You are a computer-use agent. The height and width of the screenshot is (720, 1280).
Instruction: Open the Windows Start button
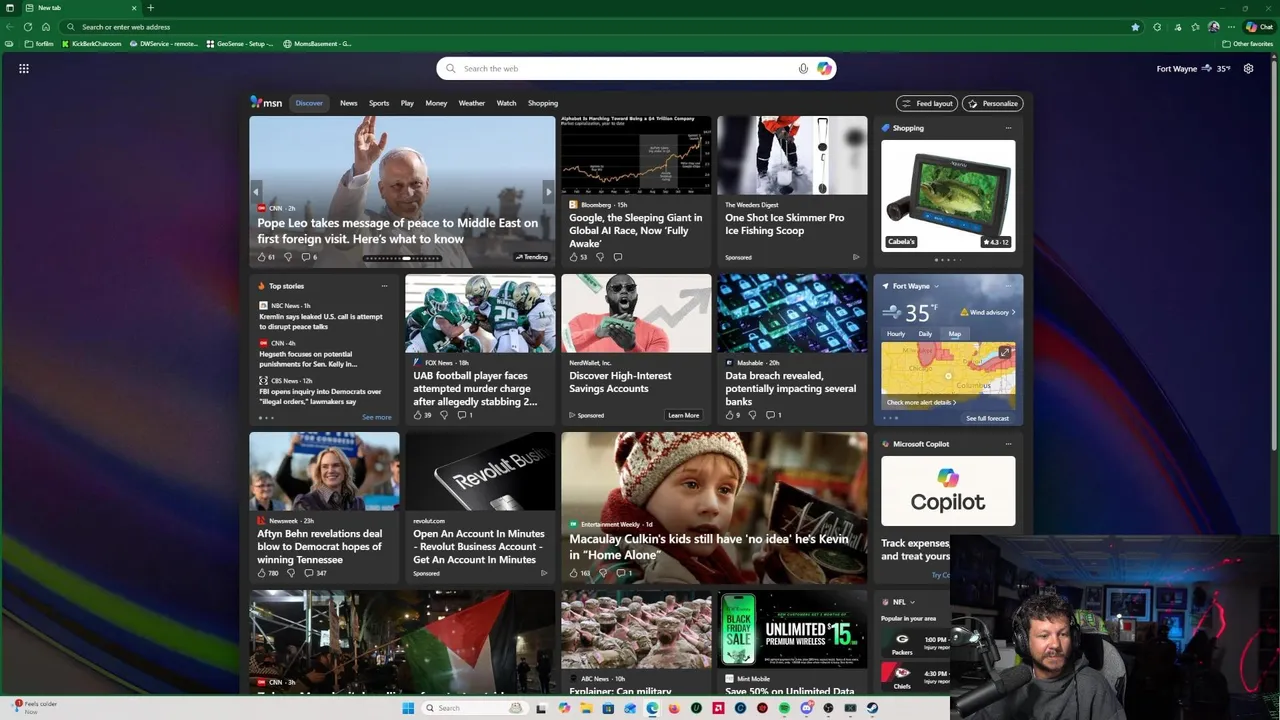coord(408,708)
